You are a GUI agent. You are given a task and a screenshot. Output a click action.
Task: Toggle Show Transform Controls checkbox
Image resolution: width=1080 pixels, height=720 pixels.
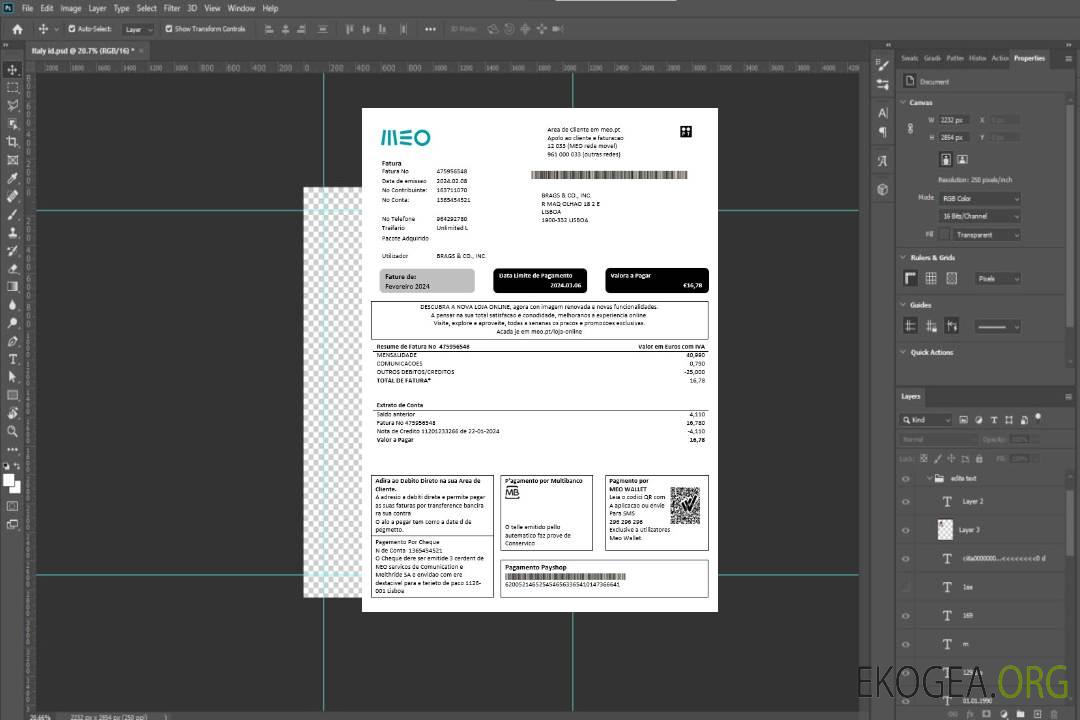point(169,29)
